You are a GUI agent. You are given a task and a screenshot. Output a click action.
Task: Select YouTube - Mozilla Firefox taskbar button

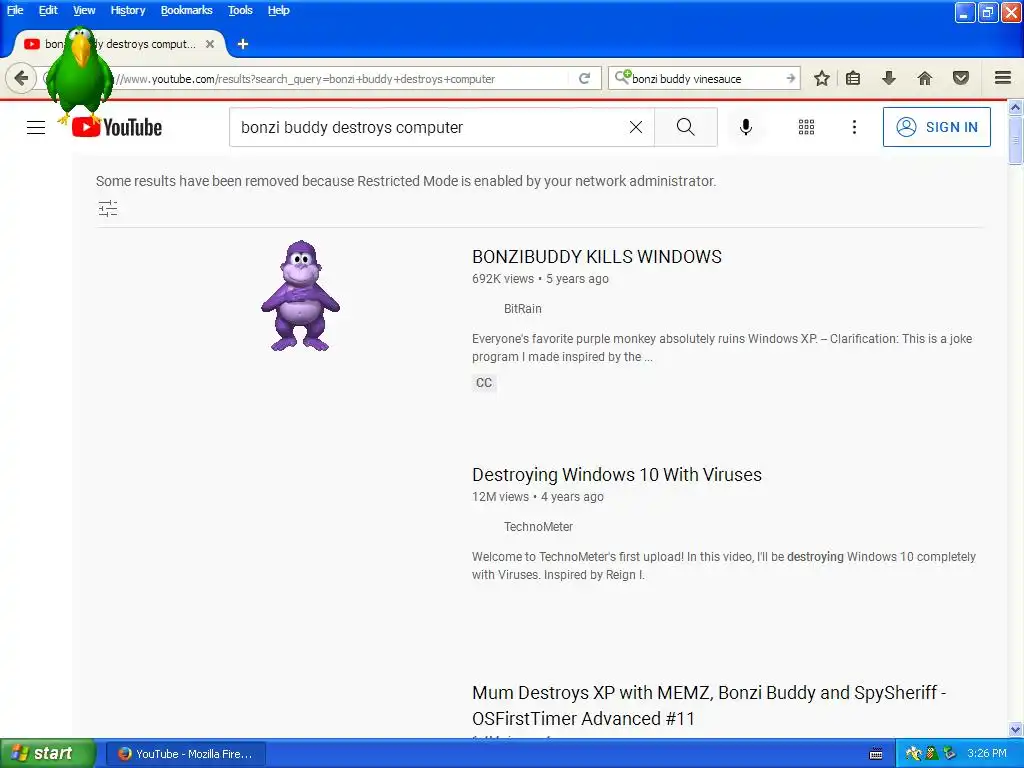pyautogui.click(x=185, y=754)
